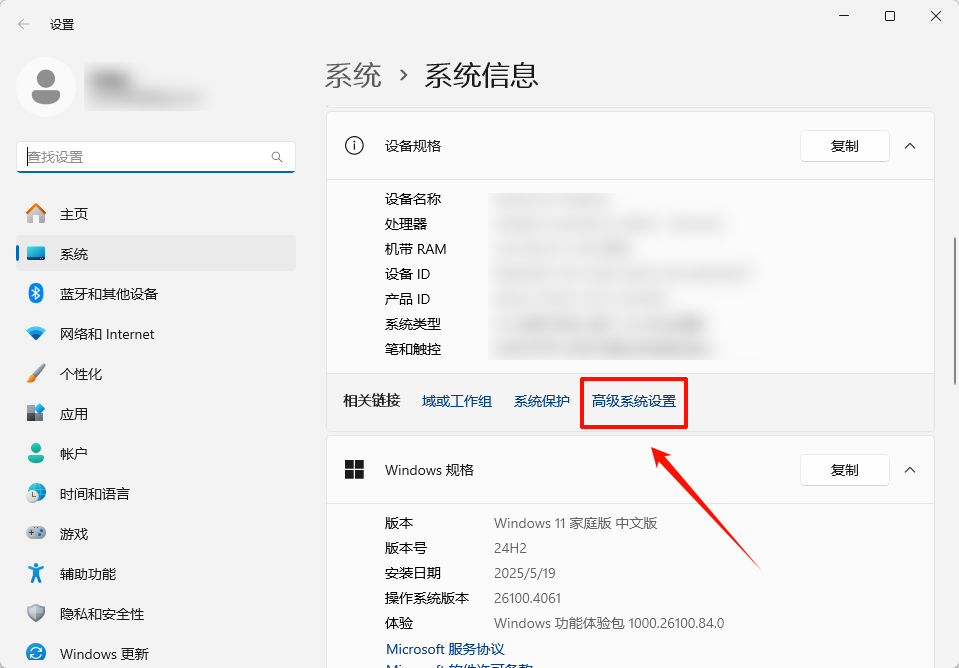This screenshot has height=668, width=959.
Task: Open 高级系统设置 link
Action: click(634, 401)
